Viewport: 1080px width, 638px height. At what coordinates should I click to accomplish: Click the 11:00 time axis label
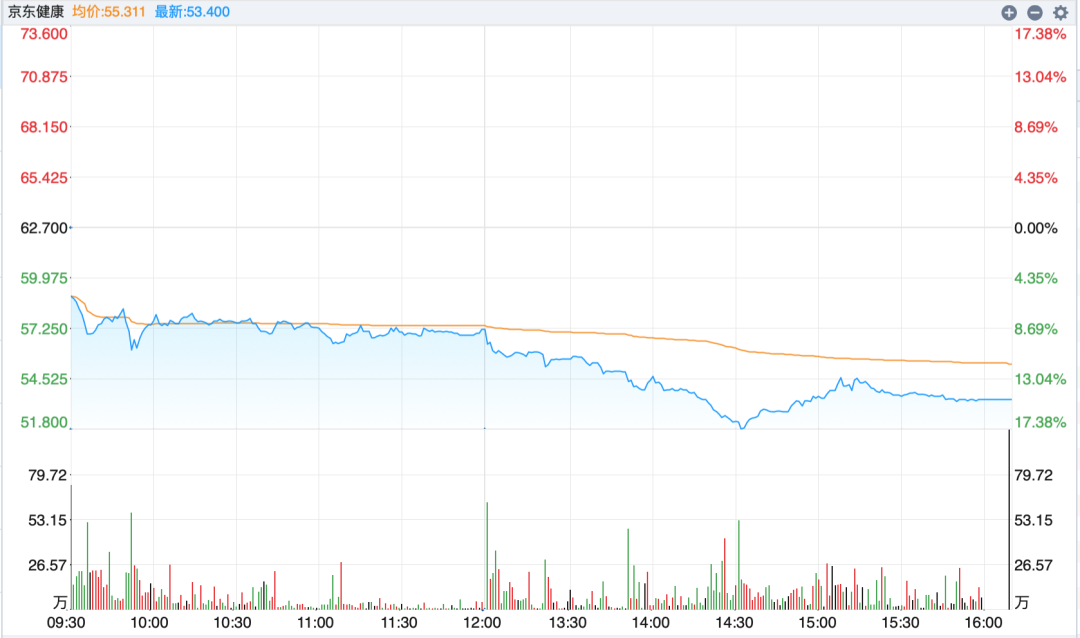point(315,623)
